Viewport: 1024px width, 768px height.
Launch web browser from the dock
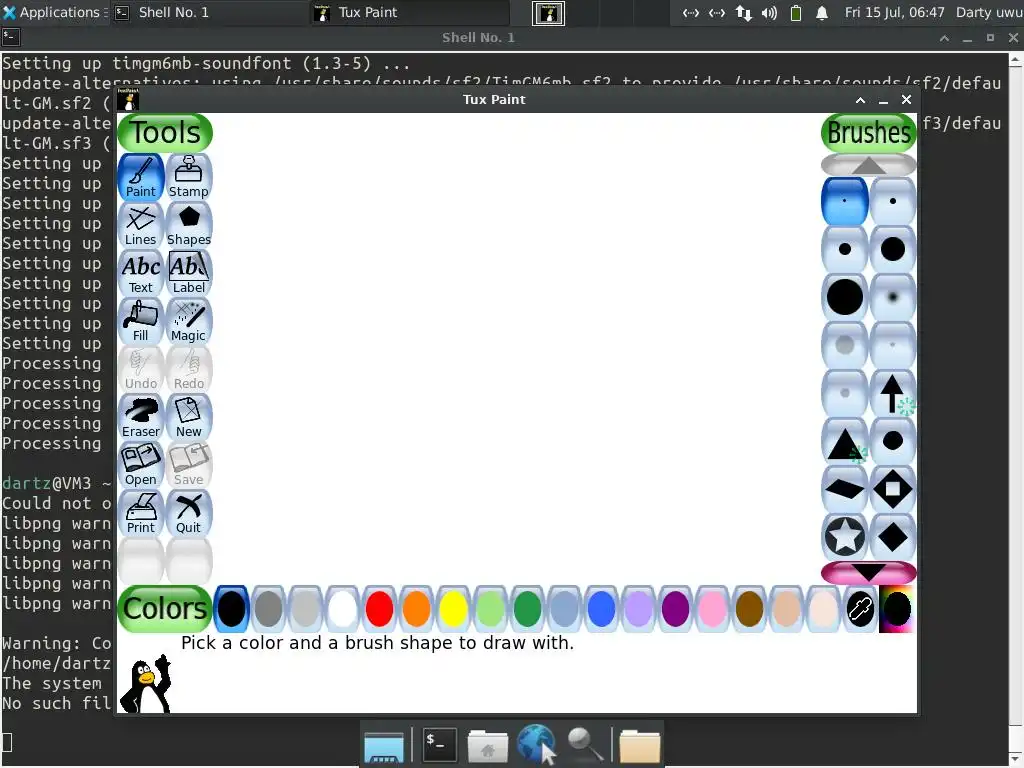click(x=536, y=744)
